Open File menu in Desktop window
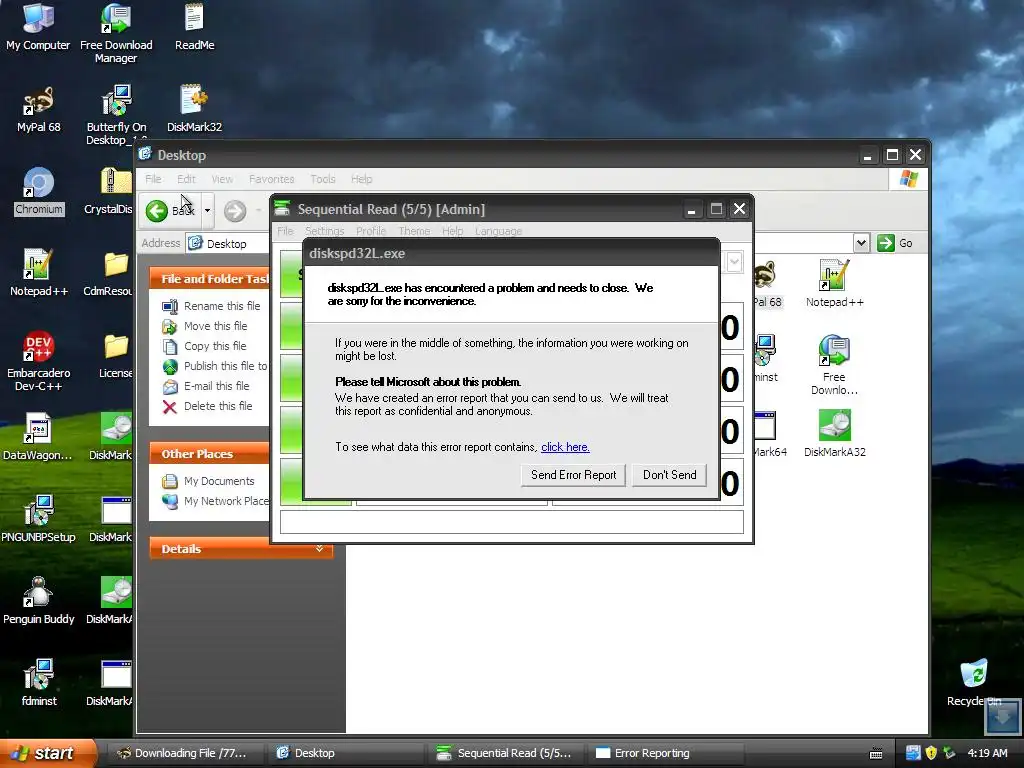 click(153, 179)
